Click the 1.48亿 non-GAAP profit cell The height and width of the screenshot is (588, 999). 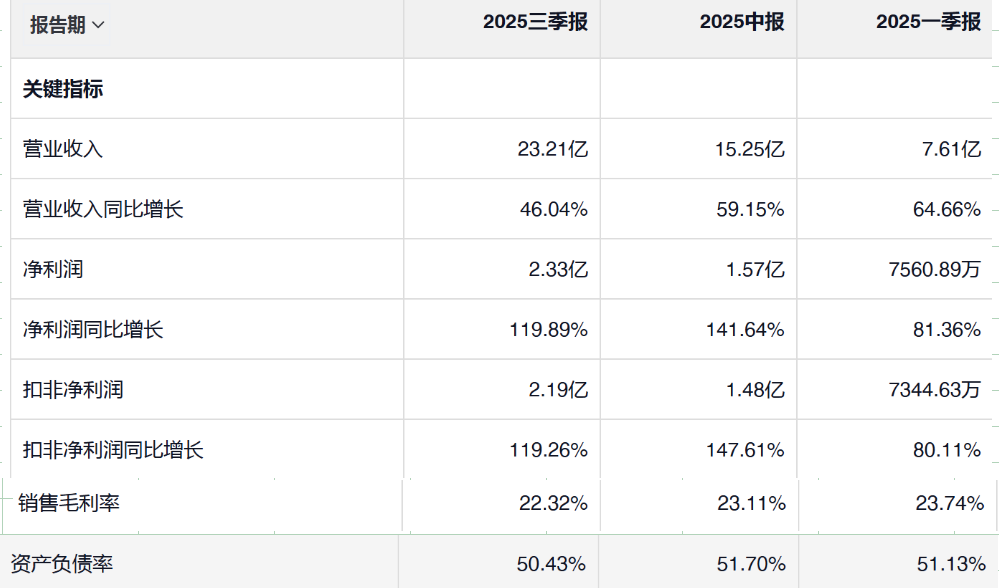[755, 390]
